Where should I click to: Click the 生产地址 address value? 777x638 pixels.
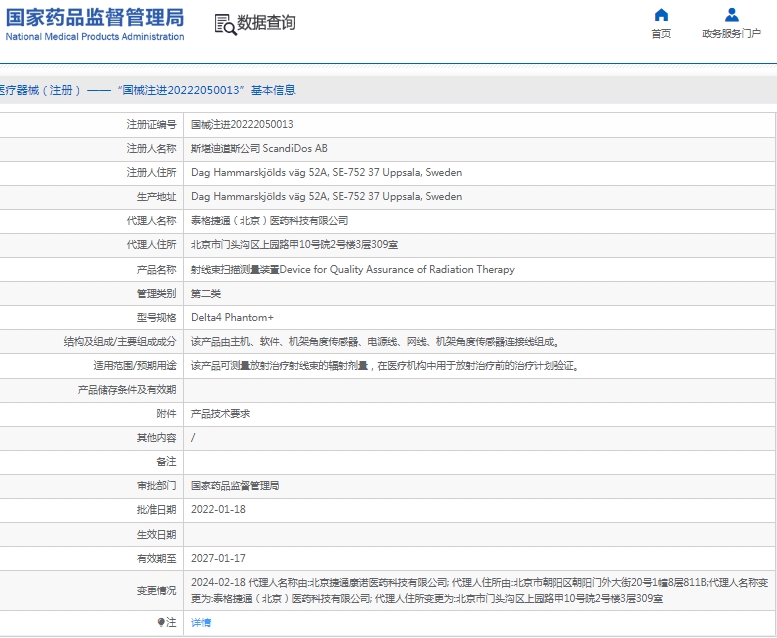tap(327, 196)
